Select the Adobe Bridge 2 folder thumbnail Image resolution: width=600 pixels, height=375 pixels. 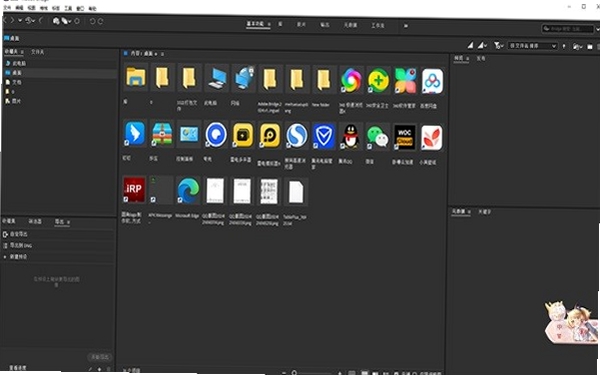pos(270,79)
